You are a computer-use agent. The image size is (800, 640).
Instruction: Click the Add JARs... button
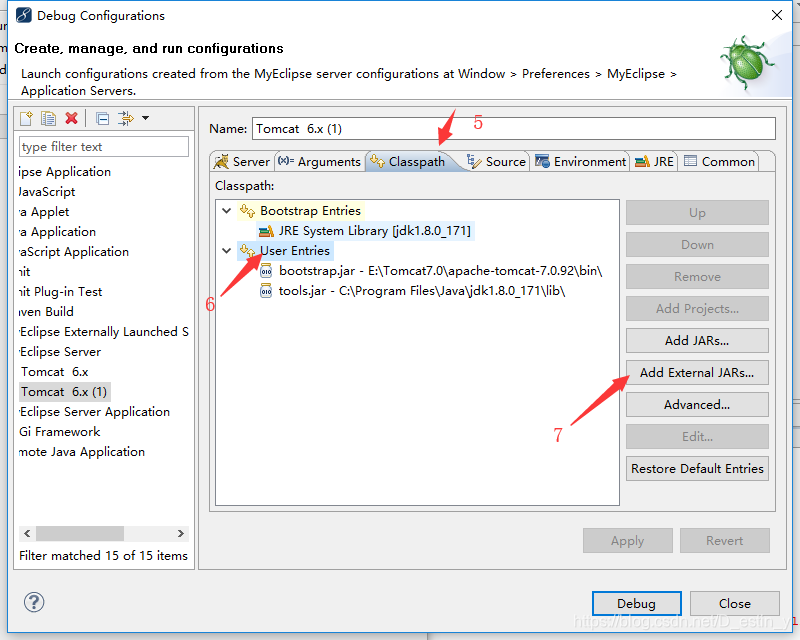coord(697,340)
